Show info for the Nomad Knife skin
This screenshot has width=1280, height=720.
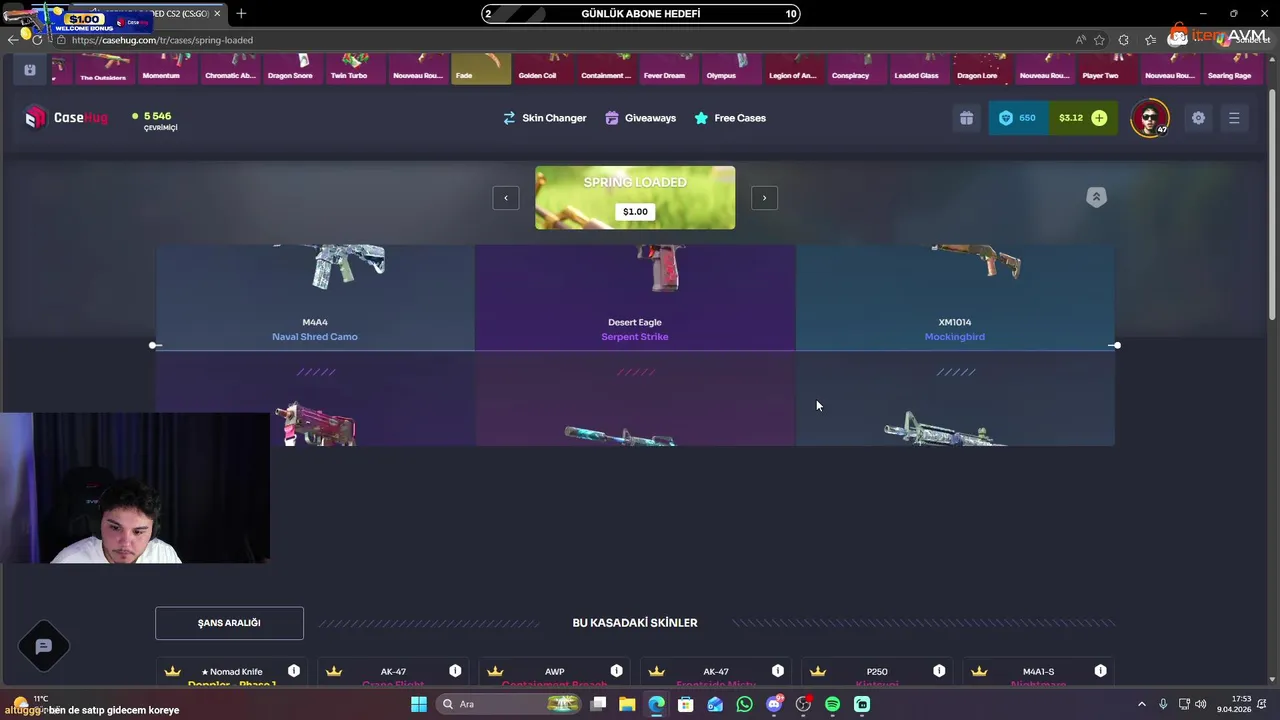[x=294, y=671]
